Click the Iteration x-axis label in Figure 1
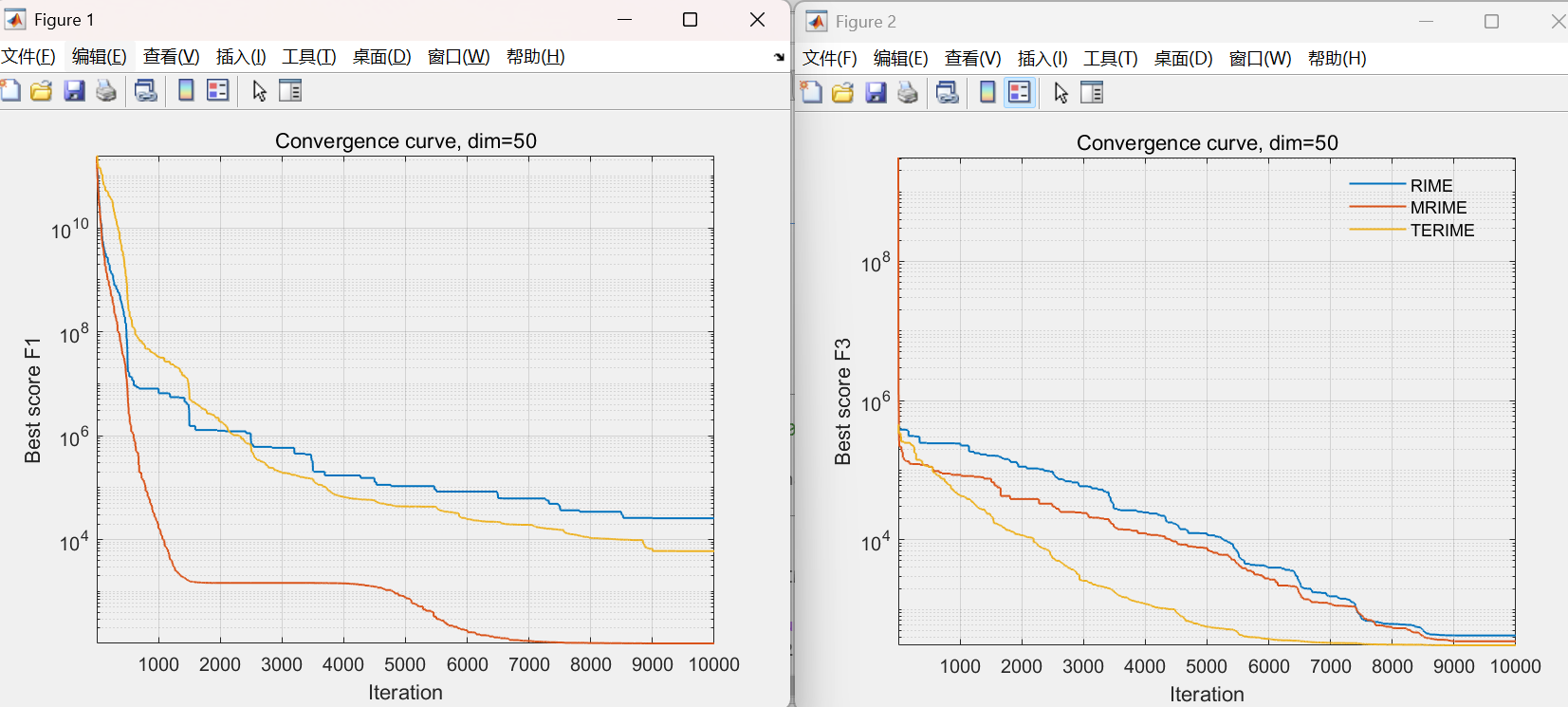The width and height of the screenshot is (1568, 707). pos(406,693)
